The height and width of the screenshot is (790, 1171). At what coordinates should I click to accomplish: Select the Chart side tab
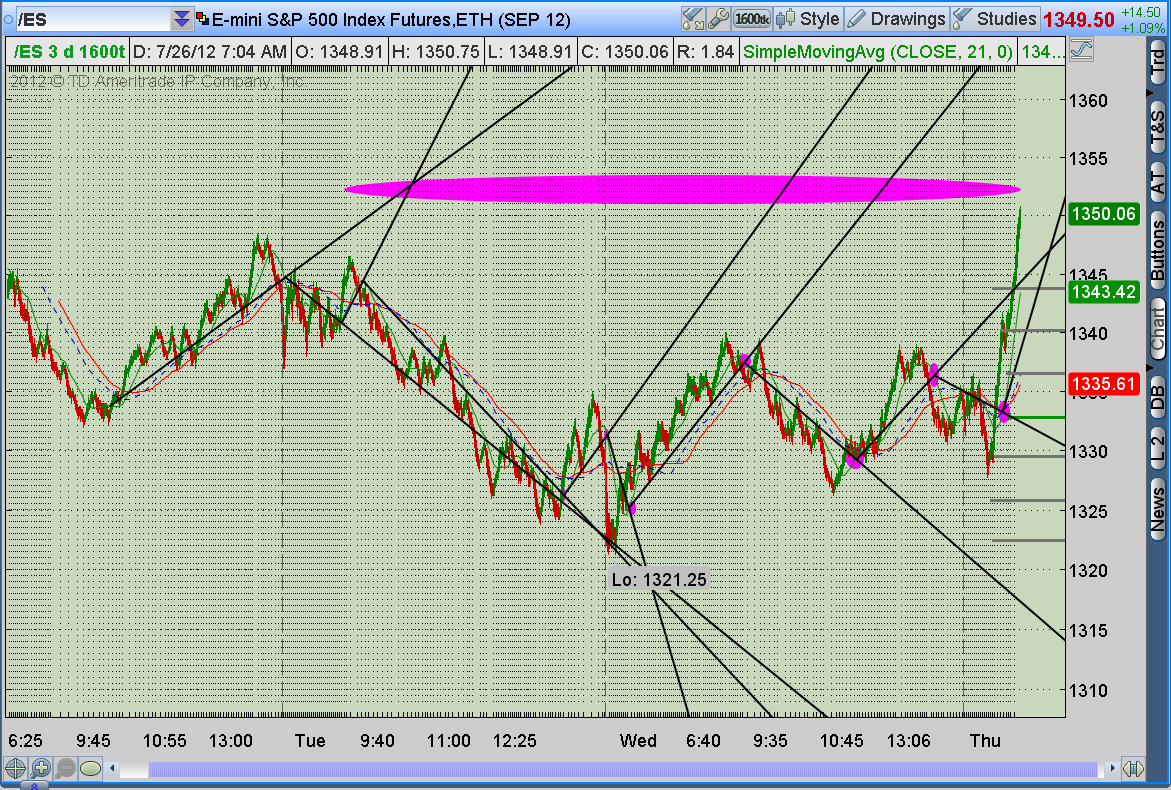[1157, 329]
